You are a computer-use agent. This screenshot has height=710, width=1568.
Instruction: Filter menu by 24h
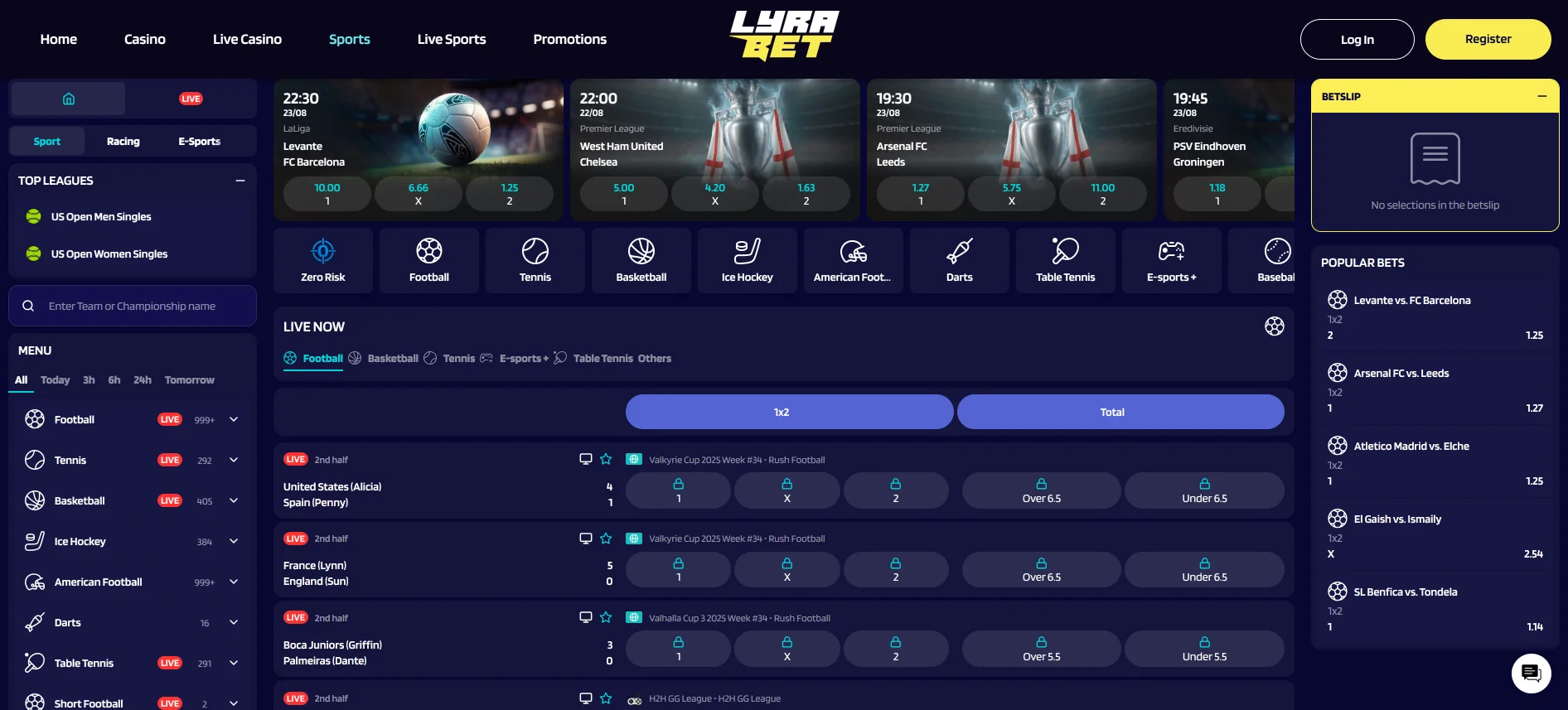click(x=143, y=379)
